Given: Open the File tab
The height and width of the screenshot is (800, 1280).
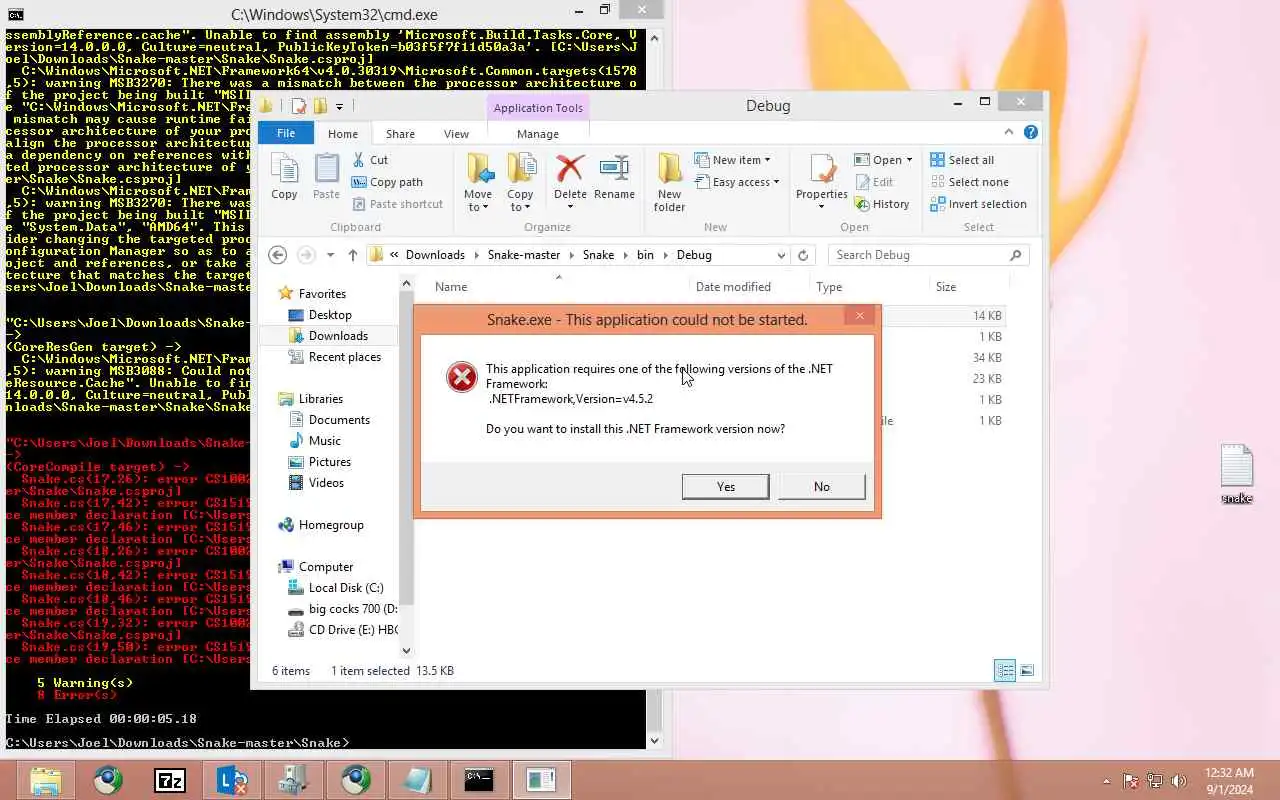Looking at the screenshot, I should click(286, 133).
